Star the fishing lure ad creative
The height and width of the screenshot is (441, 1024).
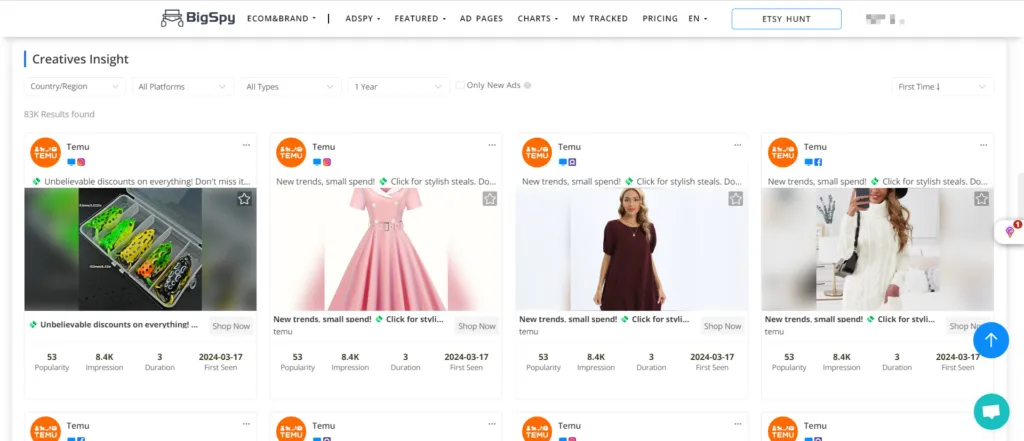(x=244, y=199)
